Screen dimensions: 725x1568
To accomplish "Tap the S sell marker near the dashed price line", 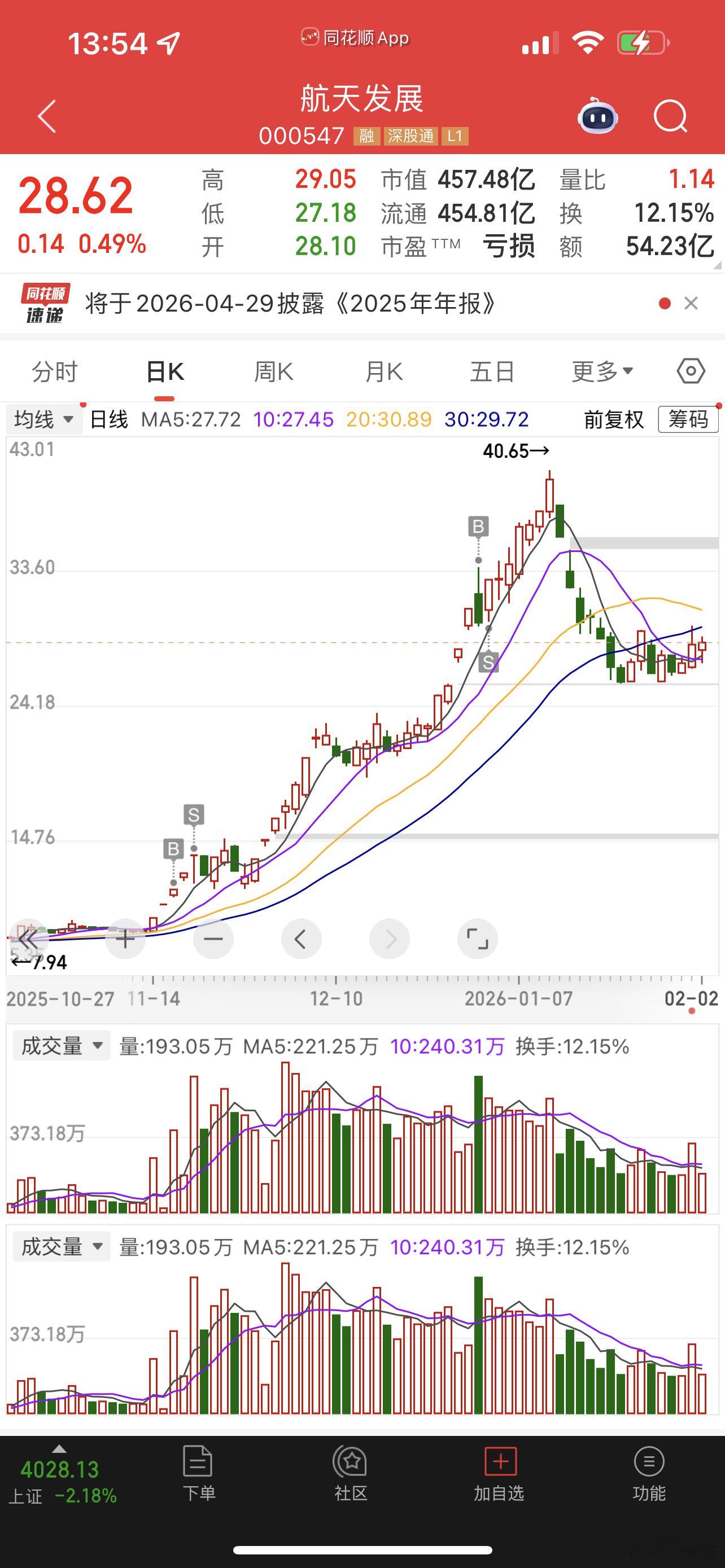I will click(488, 662).
